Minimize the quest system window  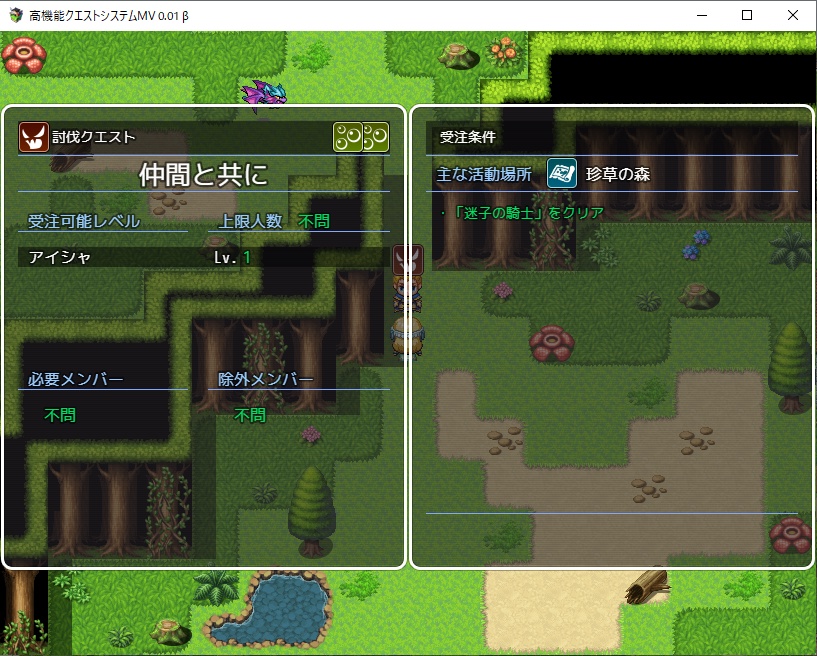[702, 15]
